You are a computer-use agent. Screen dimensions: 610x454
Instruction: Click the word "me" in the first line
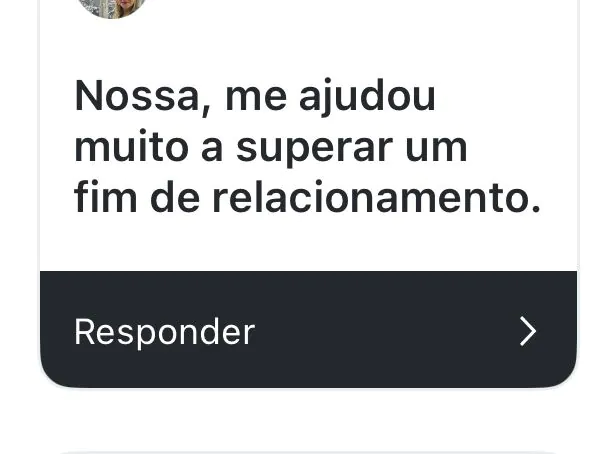pos(245,98)
